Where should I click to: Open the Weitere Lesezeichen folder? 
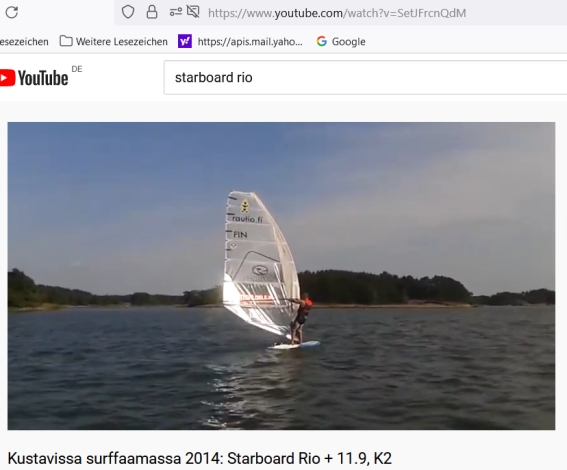coord(114,42)
